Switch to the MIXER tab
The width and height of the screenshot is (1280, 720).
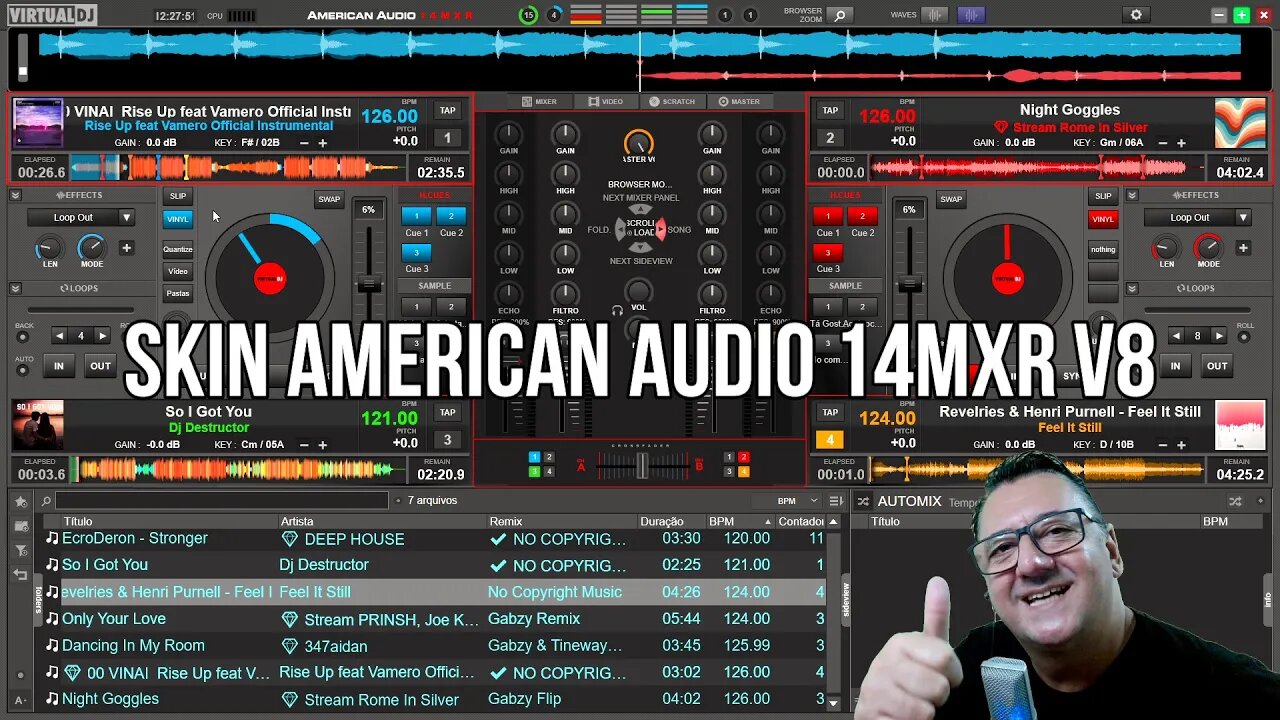[x=539, y=101]
